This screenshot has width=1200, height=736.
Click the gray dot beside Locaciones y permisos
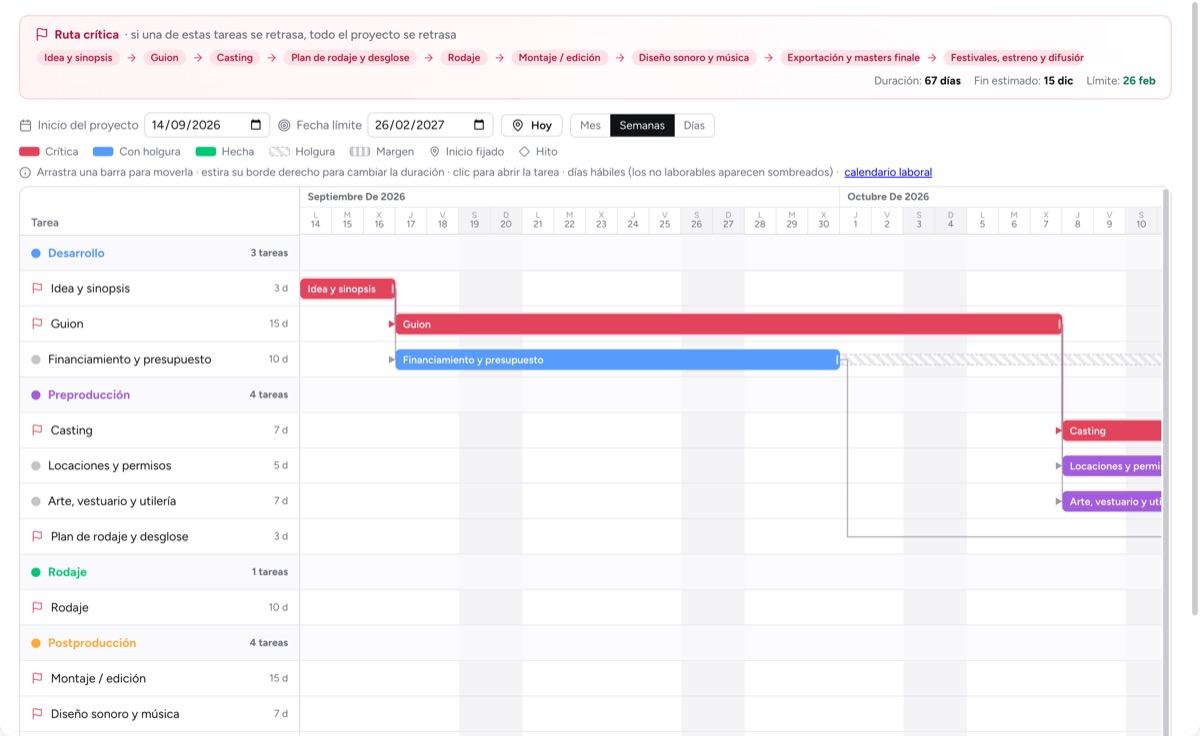36,466
